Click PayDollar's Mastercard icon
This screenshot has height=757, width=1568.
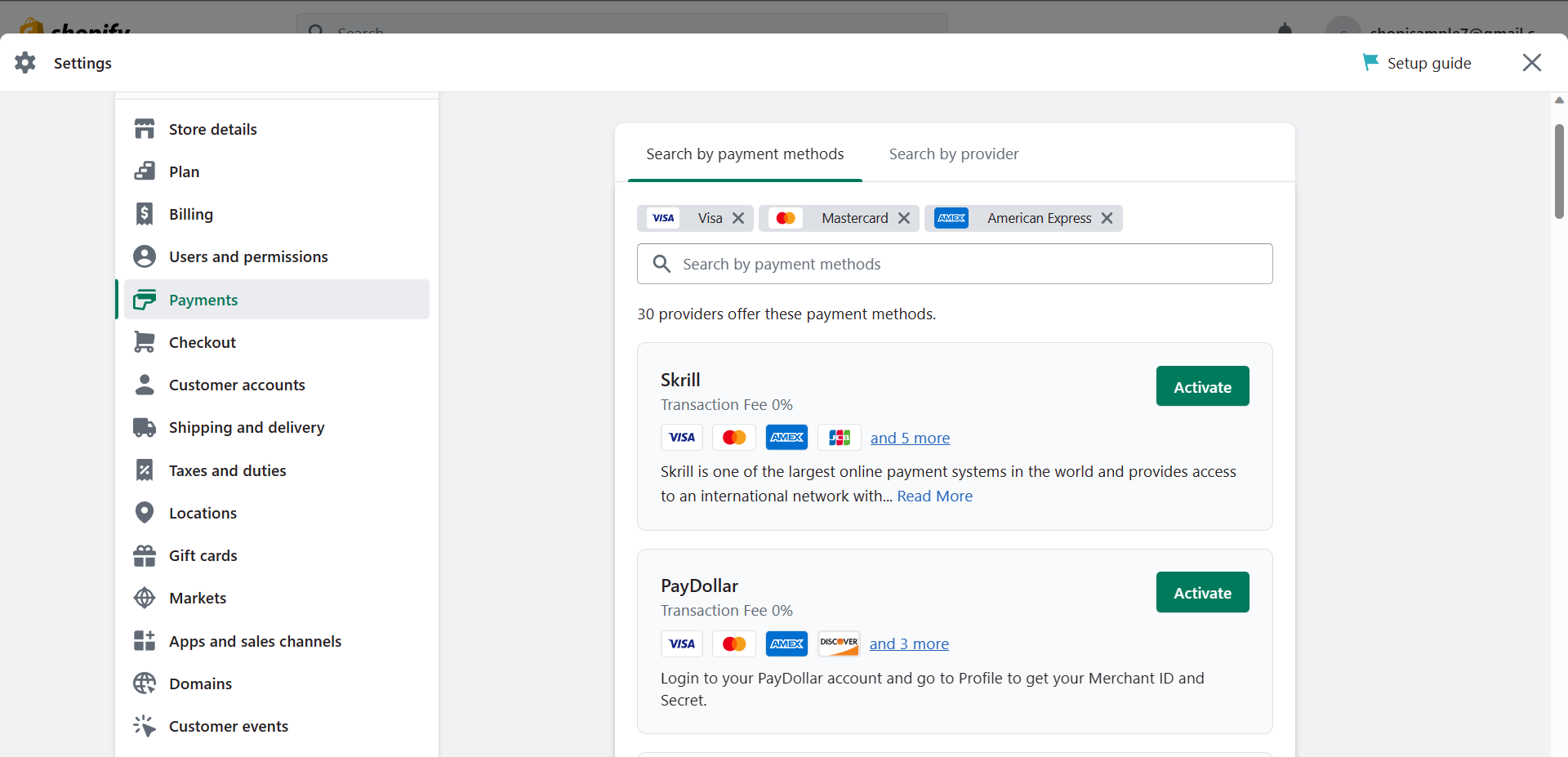[734, 643]
